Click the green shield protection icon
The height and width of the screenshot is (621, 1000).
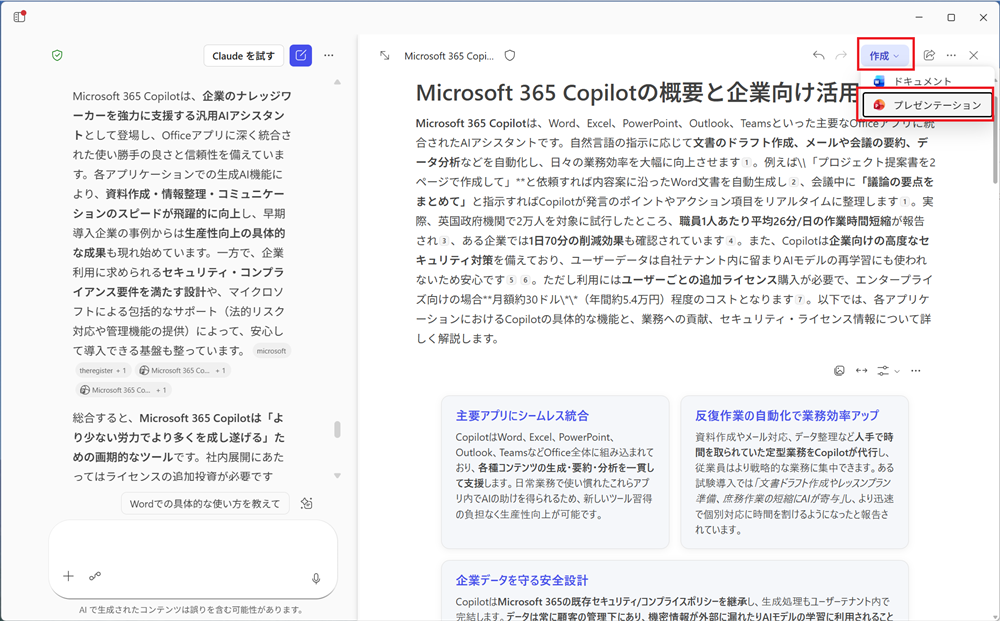tap(57, 56)
